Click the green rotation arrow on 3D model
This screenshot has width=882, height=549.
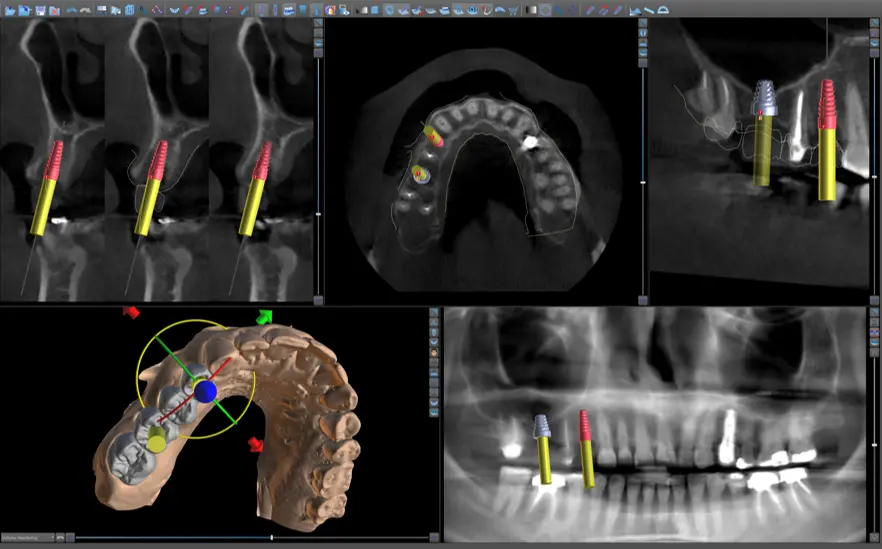264,317
